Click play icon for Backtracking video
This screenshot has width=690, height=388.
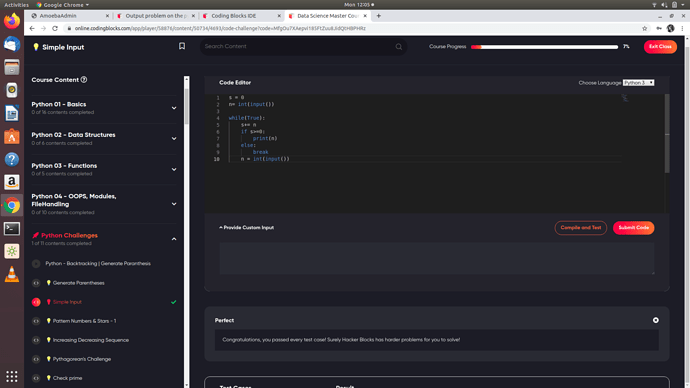pyautogui.click(x=36, y=264)
